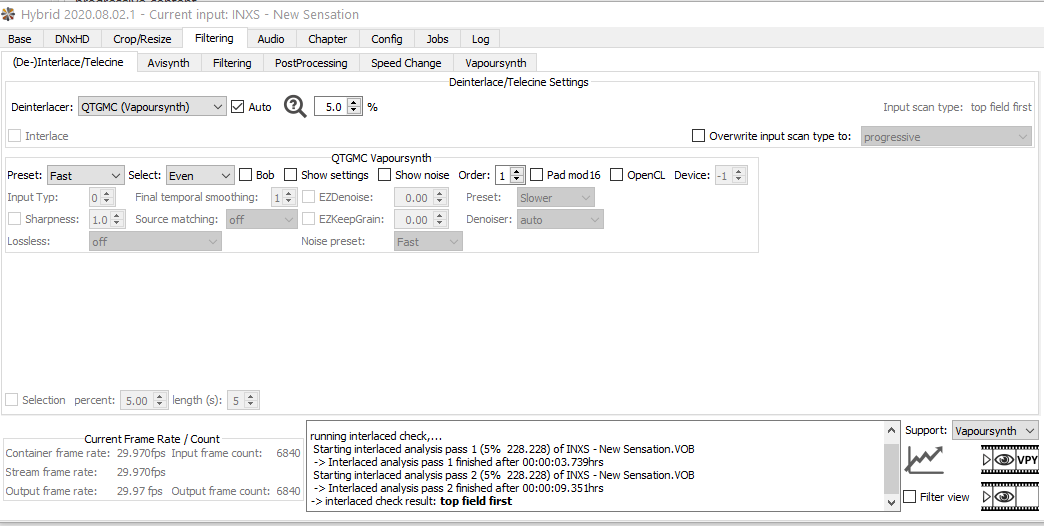Click the 'running interlaced check' log line
Screen dimensions: 1044x526
tap(376, 436)
